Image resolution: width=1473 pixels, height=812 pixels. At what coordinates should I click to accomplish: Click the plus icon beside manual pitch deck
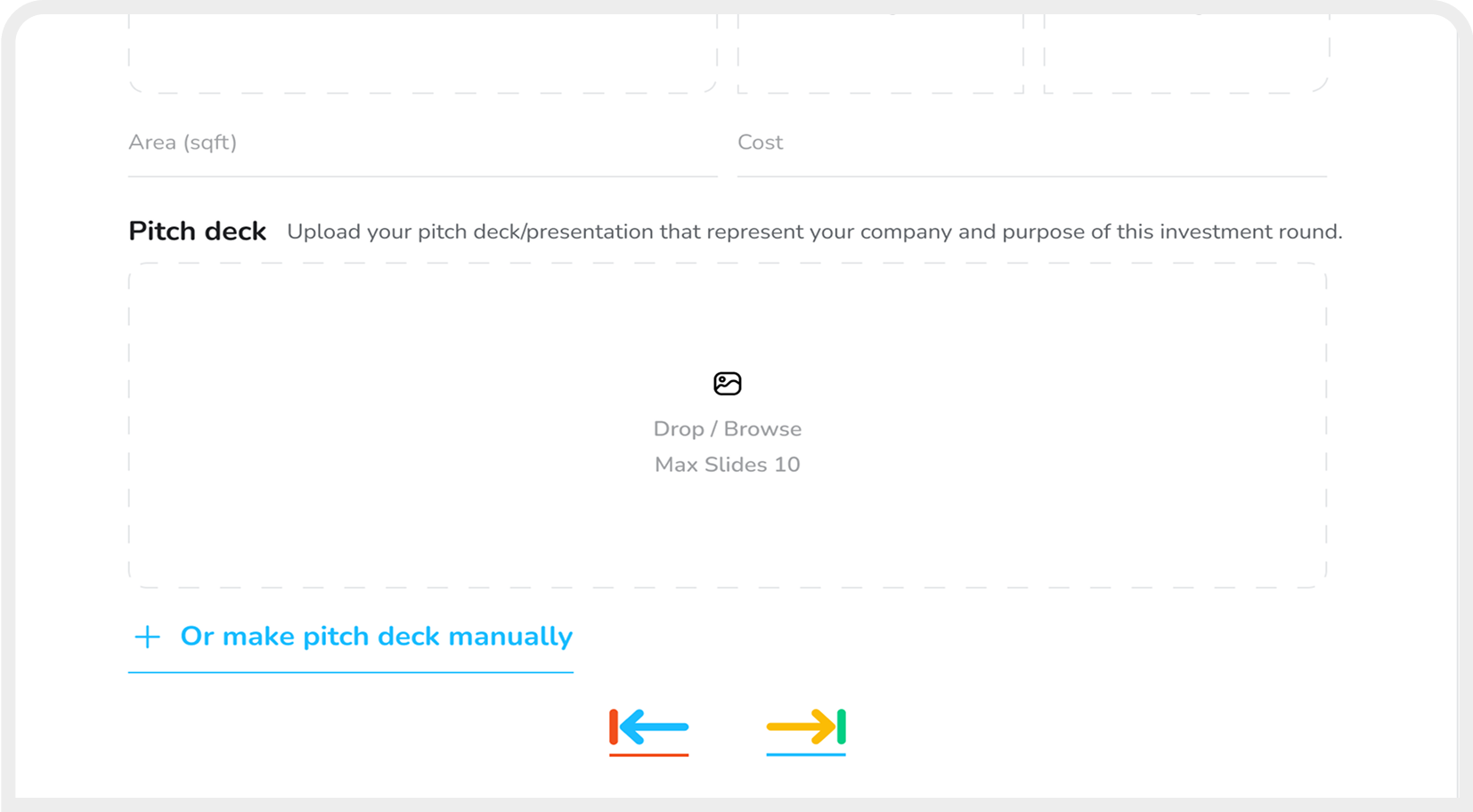147,637
